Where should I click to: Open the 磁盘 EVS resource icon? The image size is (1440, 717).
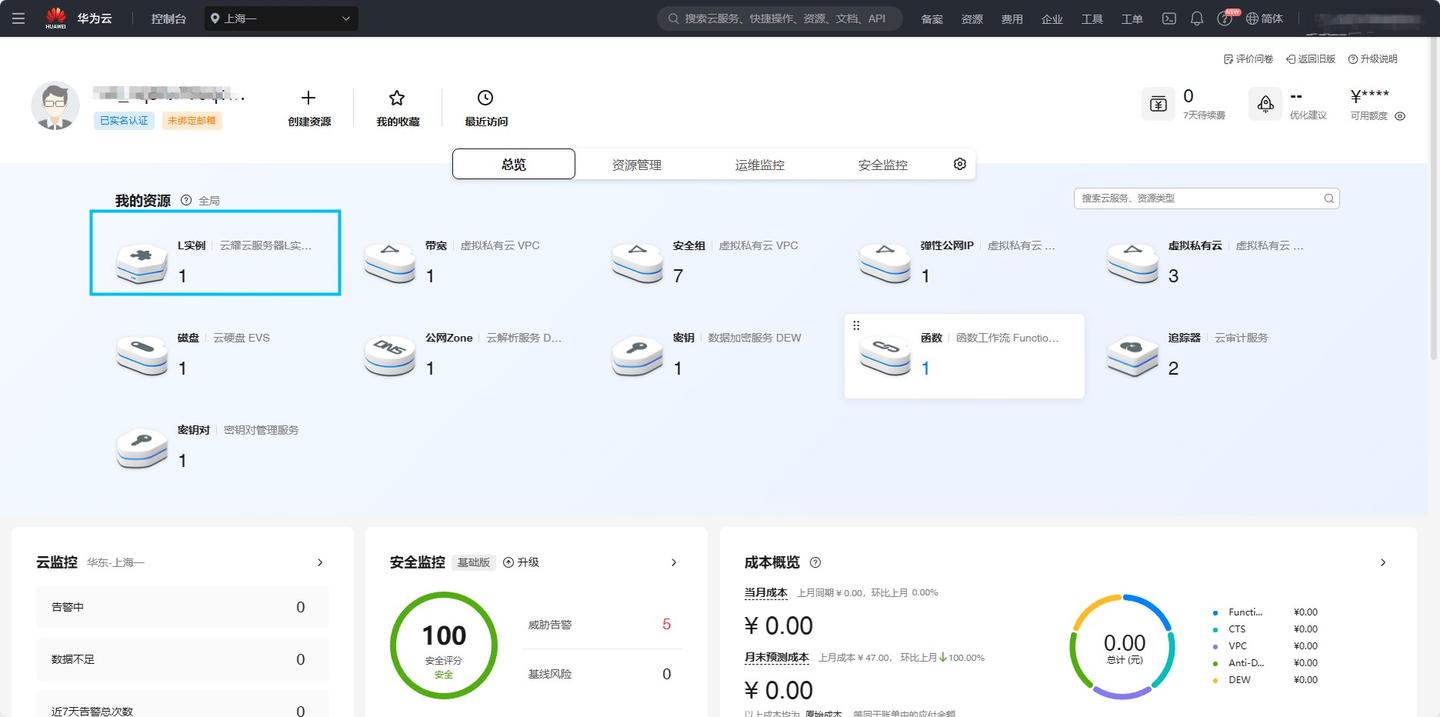(142, 356)
